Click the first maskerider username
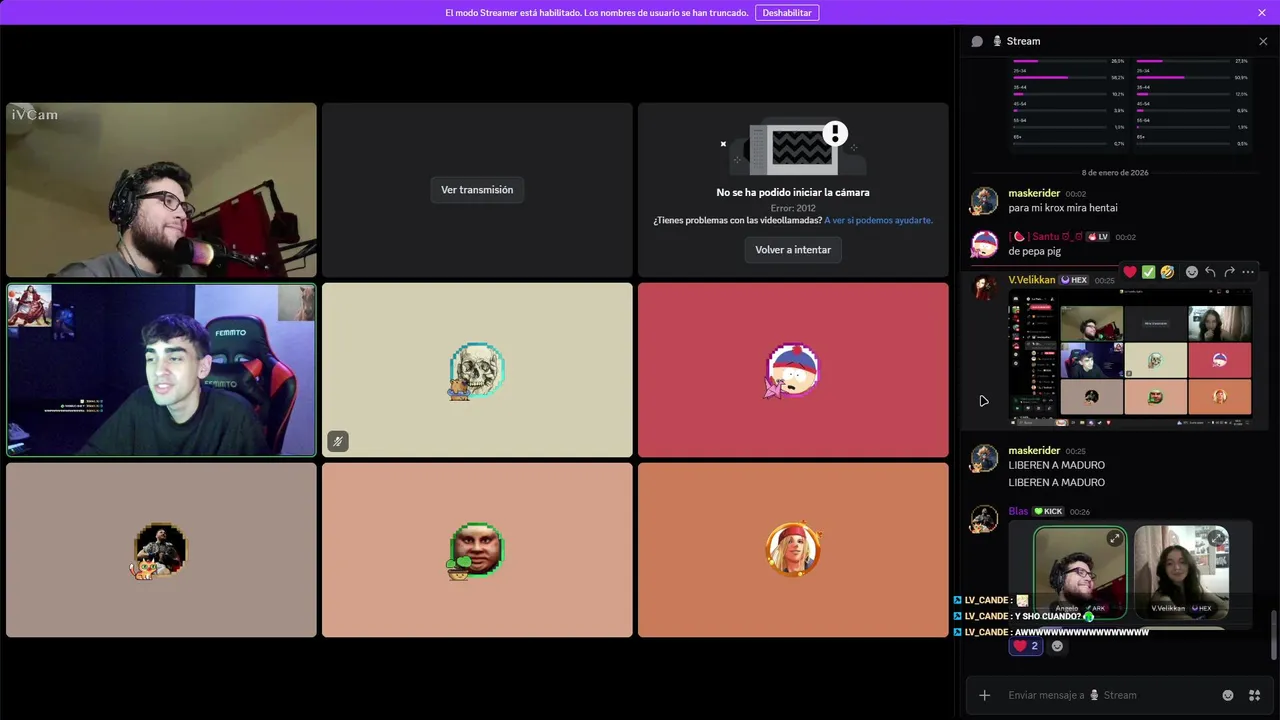This screenshot has height=720, width=1280. (x=1034, y=194)
